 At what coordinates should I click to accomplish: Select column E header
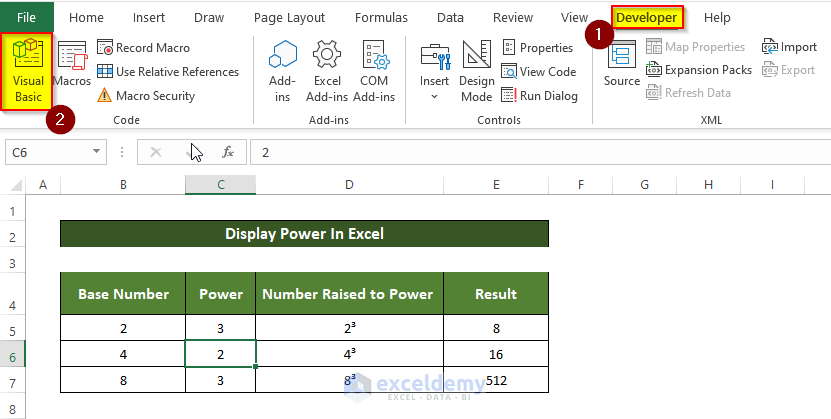click(x=496, y=184)
